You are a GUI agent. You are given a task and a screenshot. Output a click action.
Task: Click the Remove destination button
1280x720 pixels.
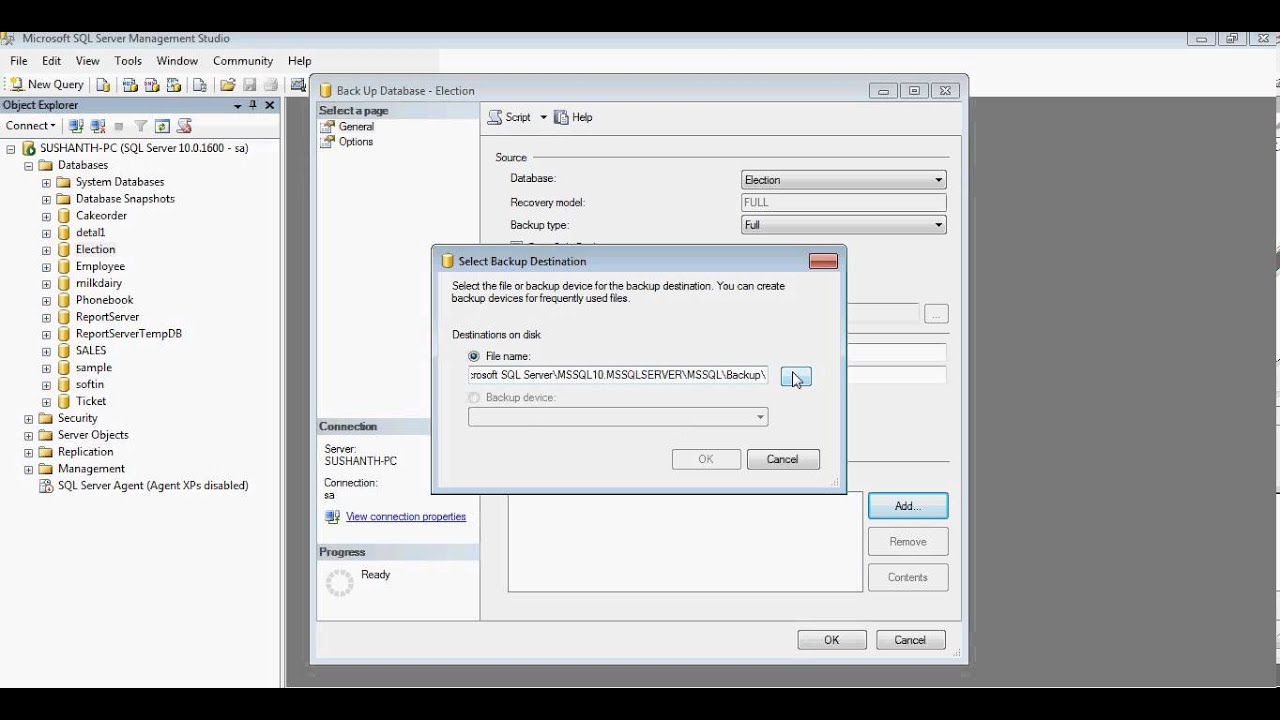coord(908,542)
